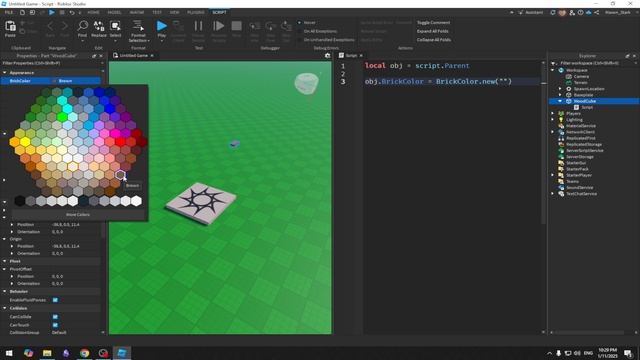Click the Paste clipboard icon
The width and height of the screenshot is (640, 360).
point(10,27)
